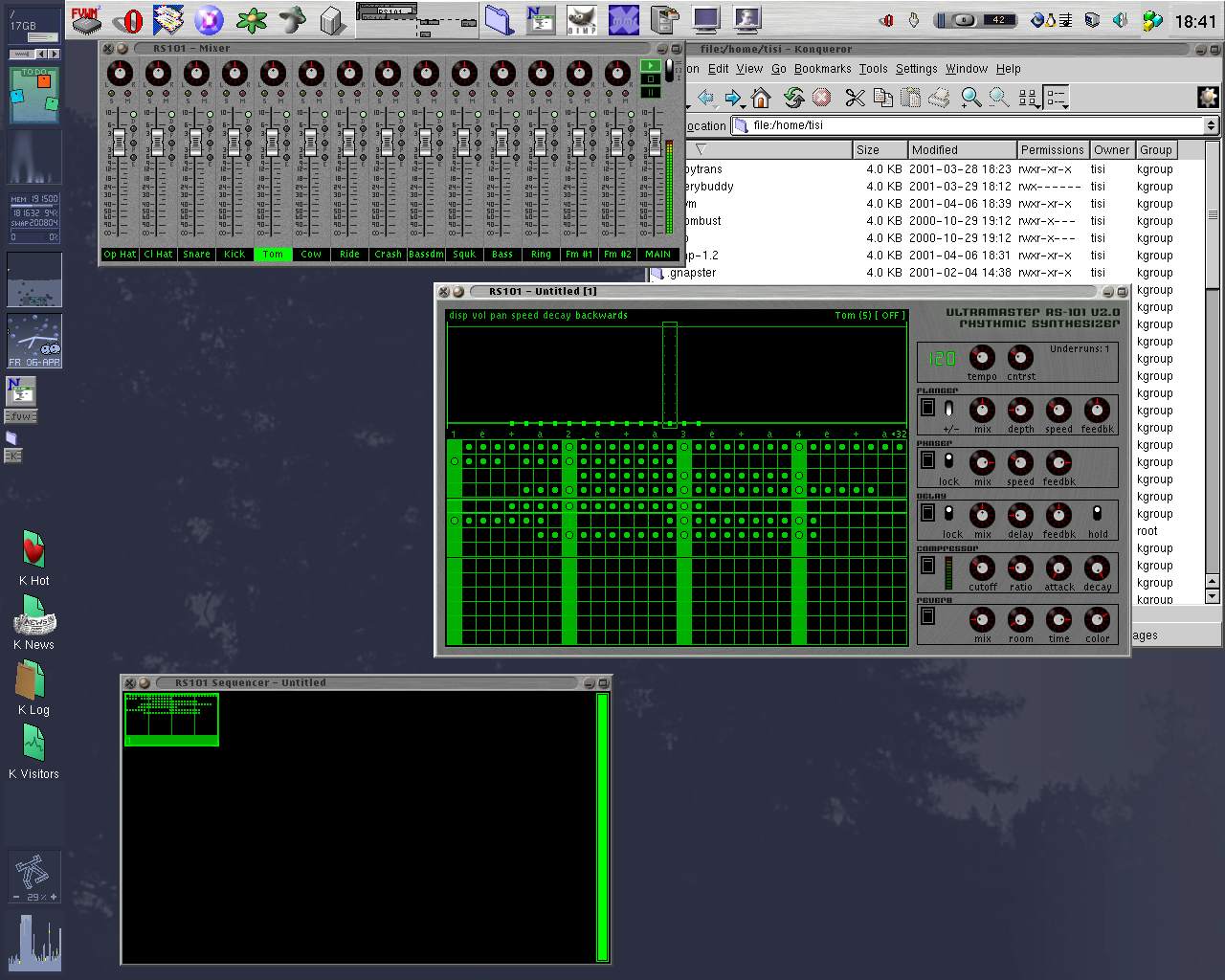
Task: Click the Delay feedbk knob
Action: click(x=1058, y=516)
